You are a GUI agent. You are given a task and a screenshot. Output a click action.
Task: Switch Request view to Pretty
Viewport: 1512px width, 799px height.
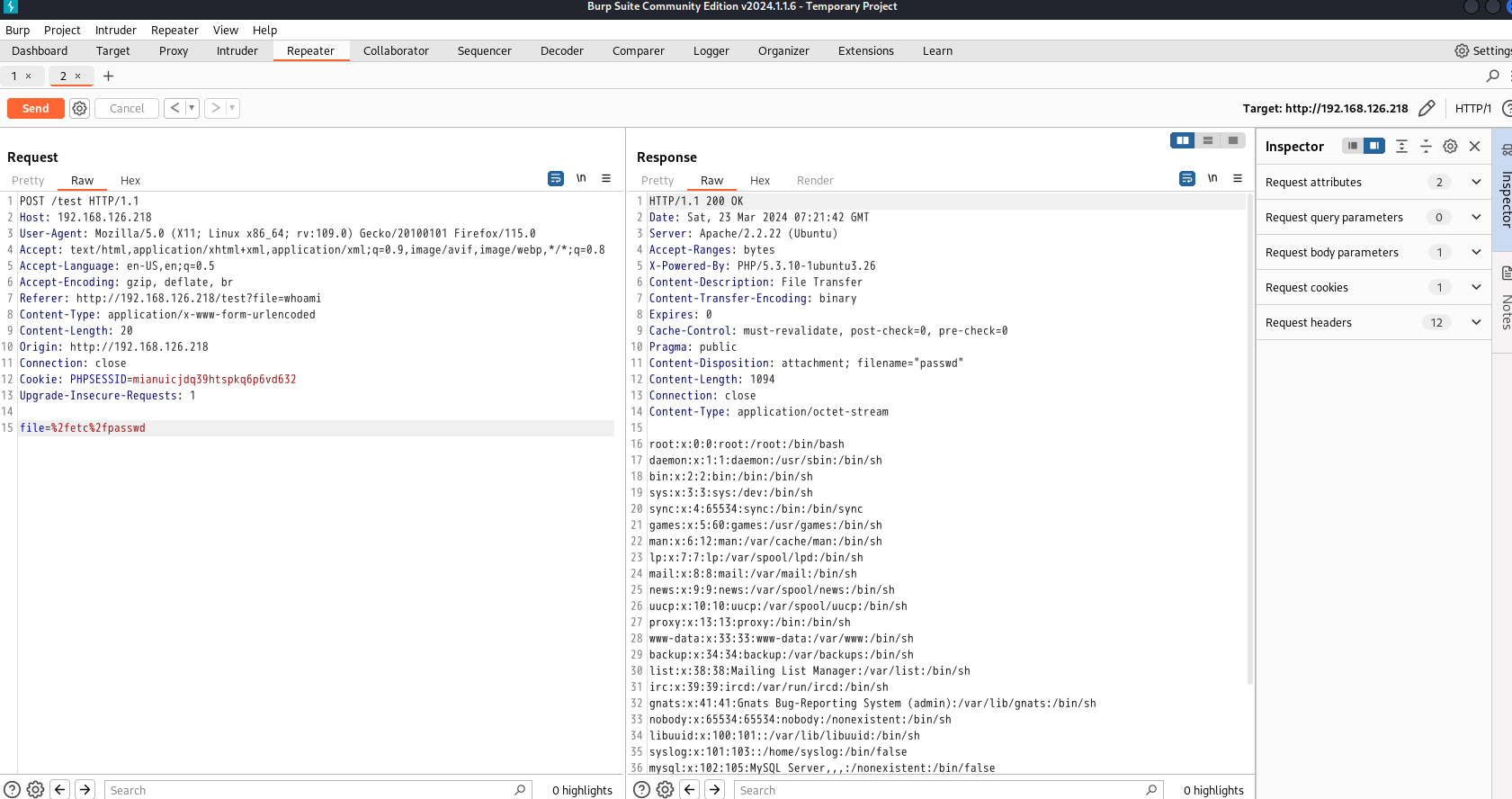pyautogui.click(x=28, y=180)
